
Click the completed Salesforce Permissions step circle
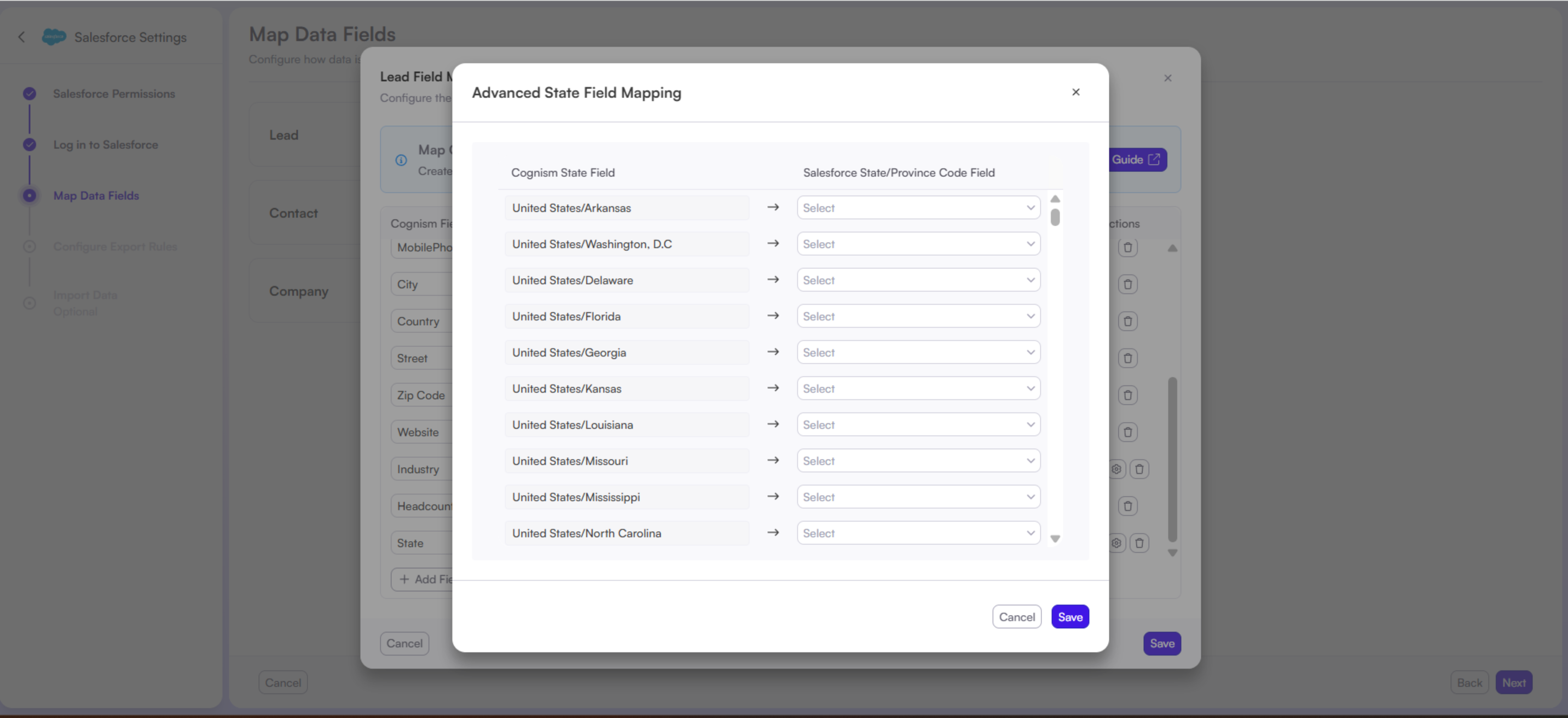[x=29, y=94]
